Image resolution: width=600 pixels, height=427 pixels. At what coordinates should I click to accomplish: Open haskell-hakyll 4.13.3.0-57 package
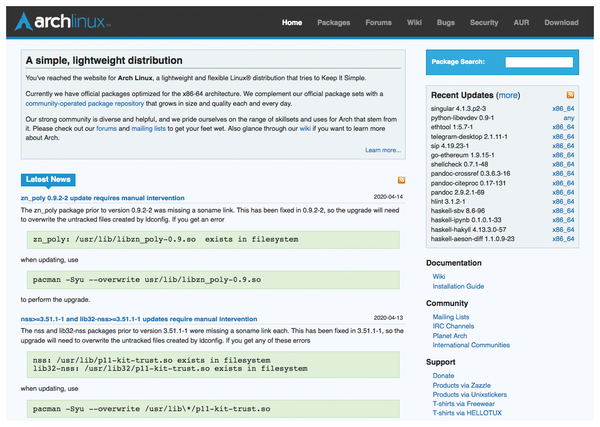(468, 229)
